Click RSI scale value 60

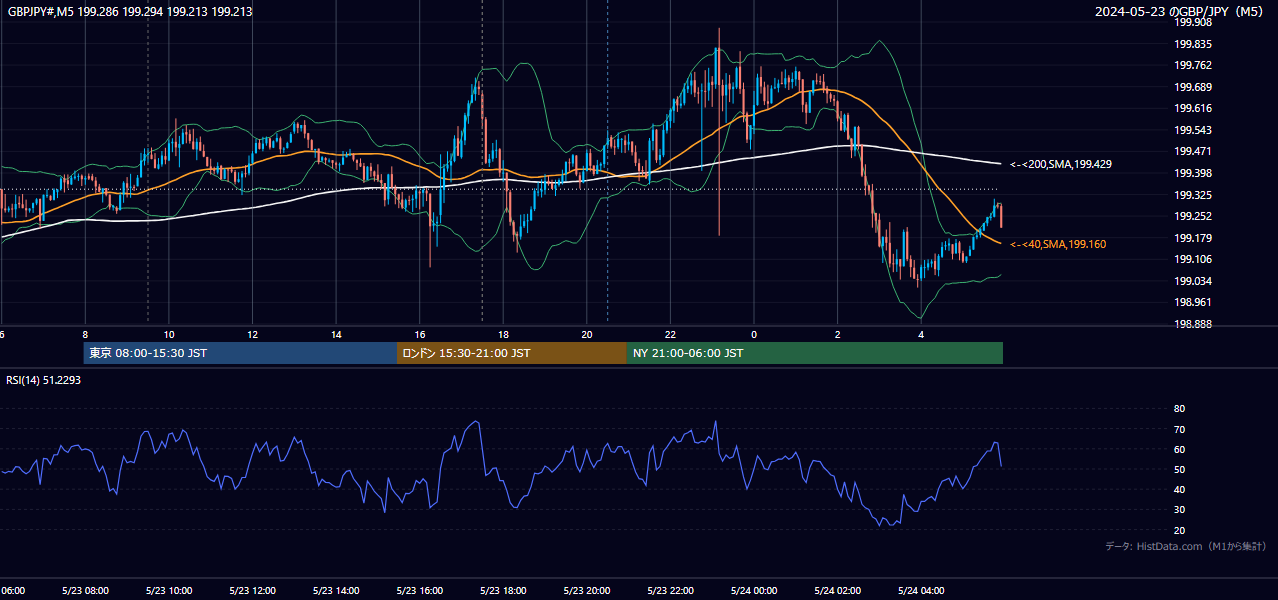[1179, 449]
